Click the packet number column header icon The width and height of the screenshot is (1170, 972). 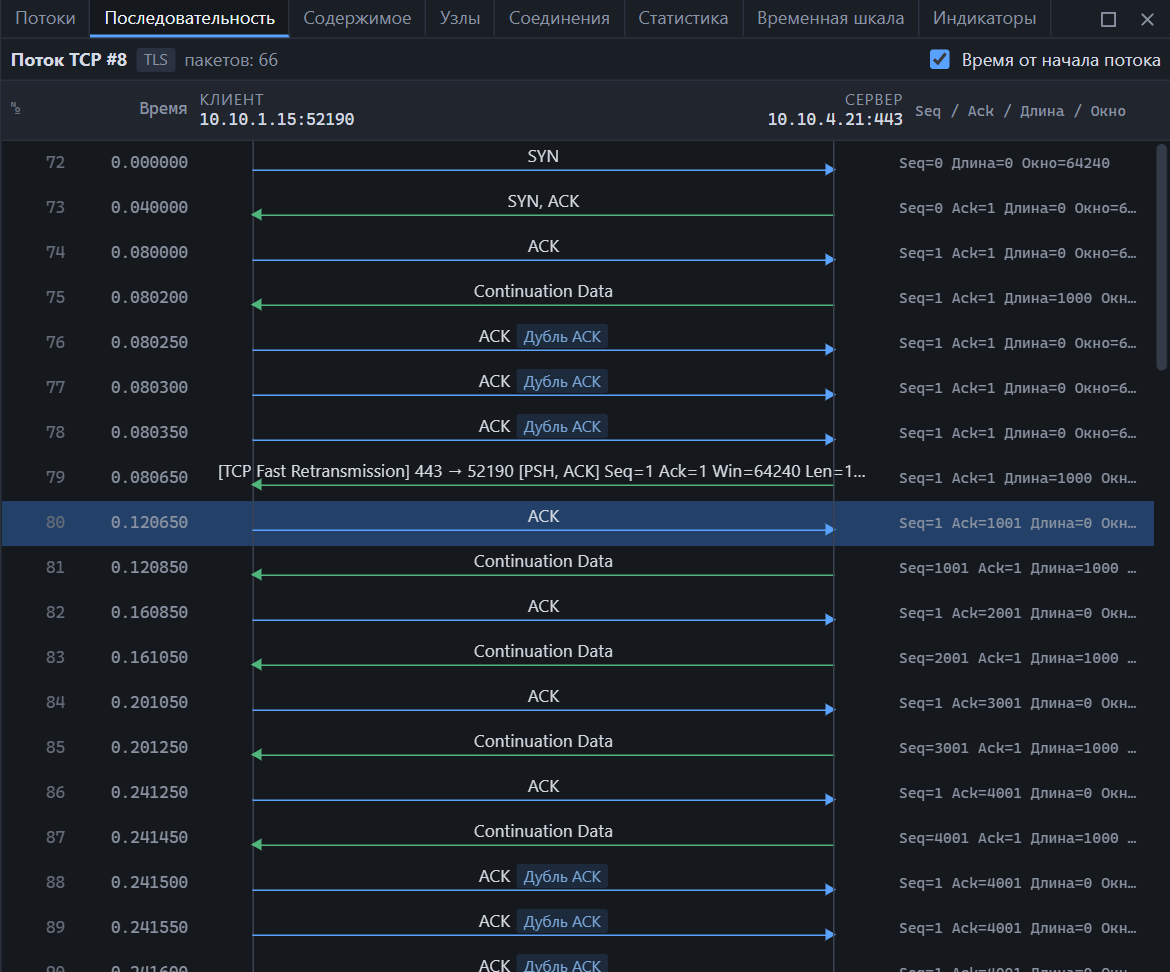(16, 109)
